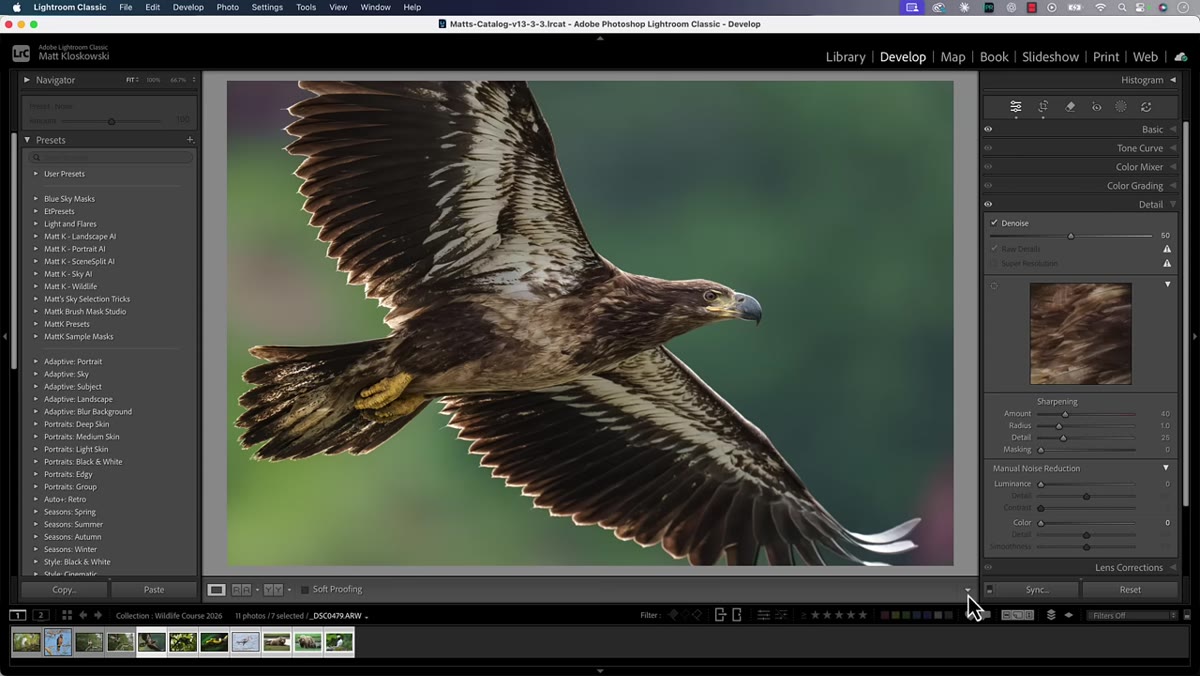This screenshot has height=676, width=1200.
Task: Open the Photo menu
Action: click(228, 7)
